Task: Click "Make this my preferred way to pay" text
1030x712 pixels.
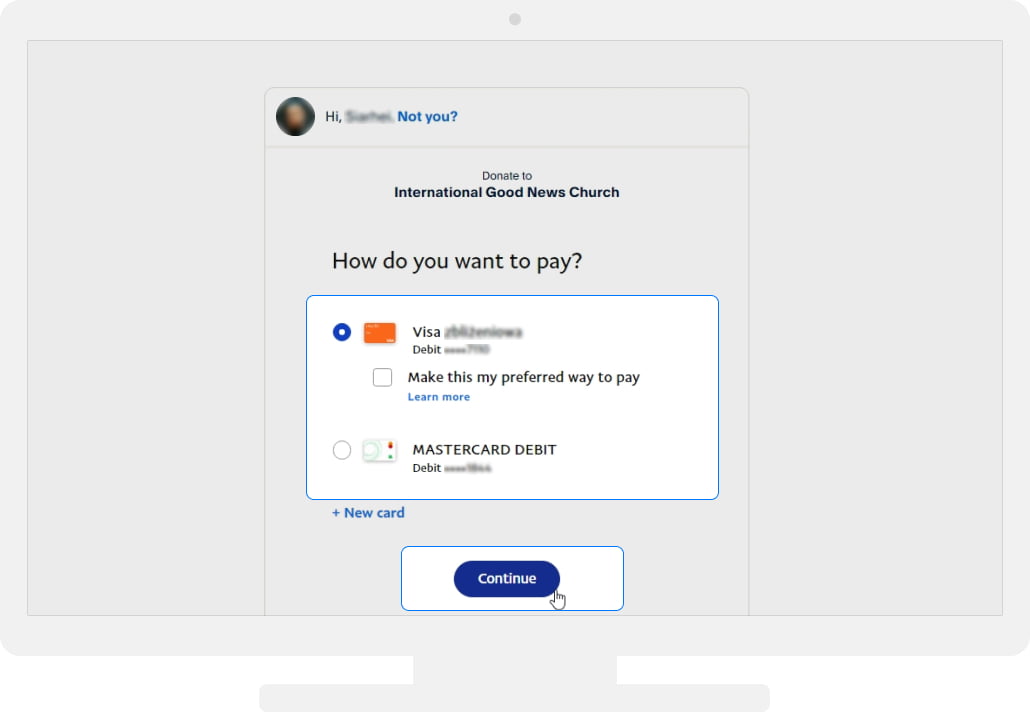Action: 523,377
